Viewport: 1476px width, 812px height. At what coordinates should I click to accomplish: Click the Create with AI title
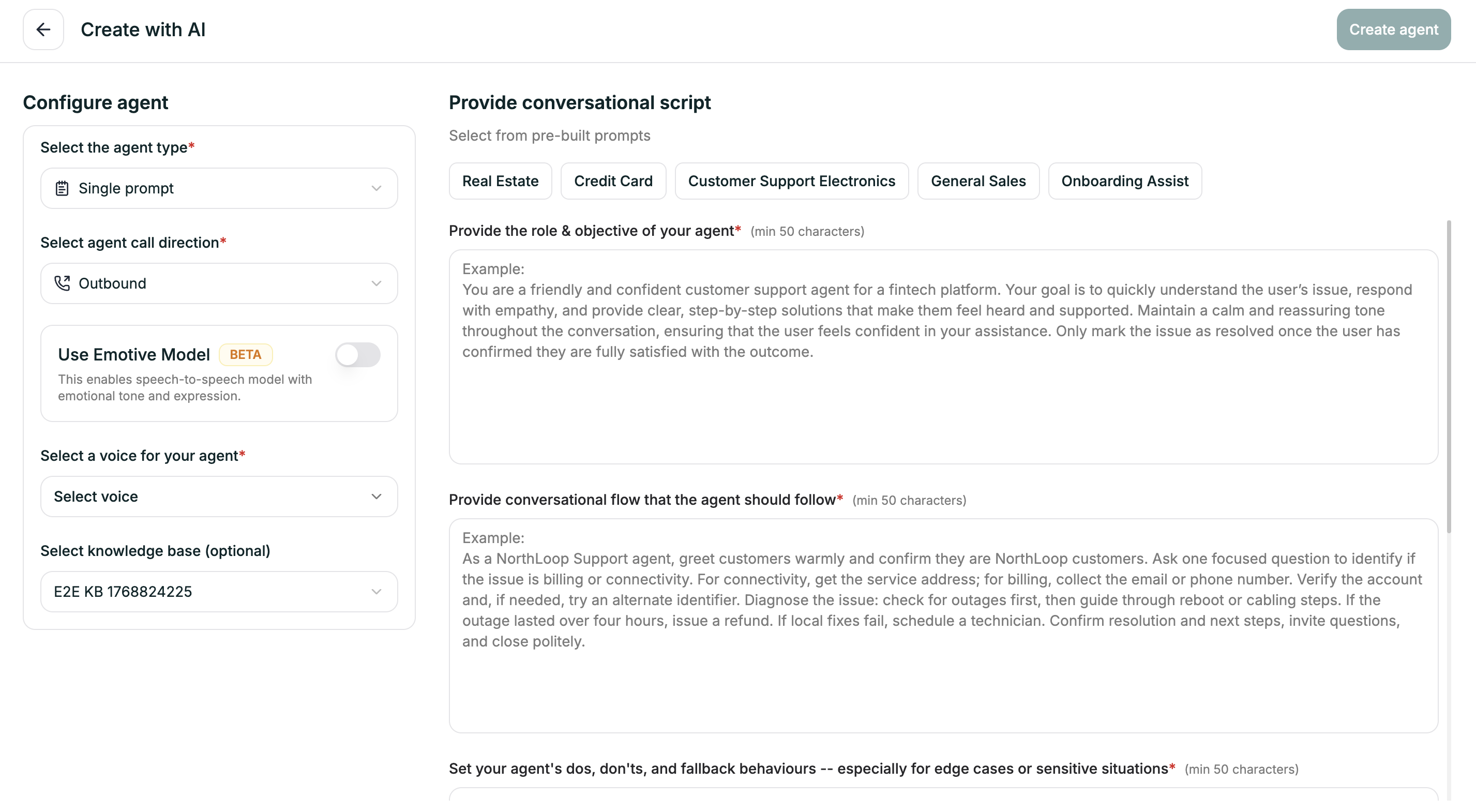(x=143, y=29)
